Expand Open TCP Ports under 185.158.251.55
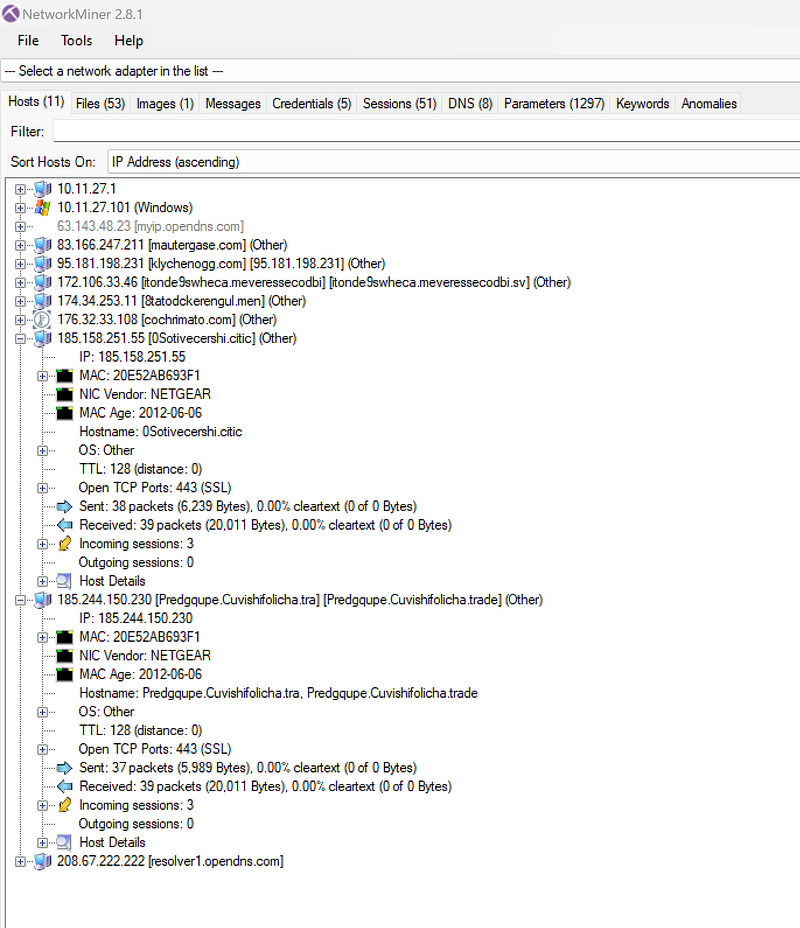This screenshot has height=928, width=800. coord(43,488)
